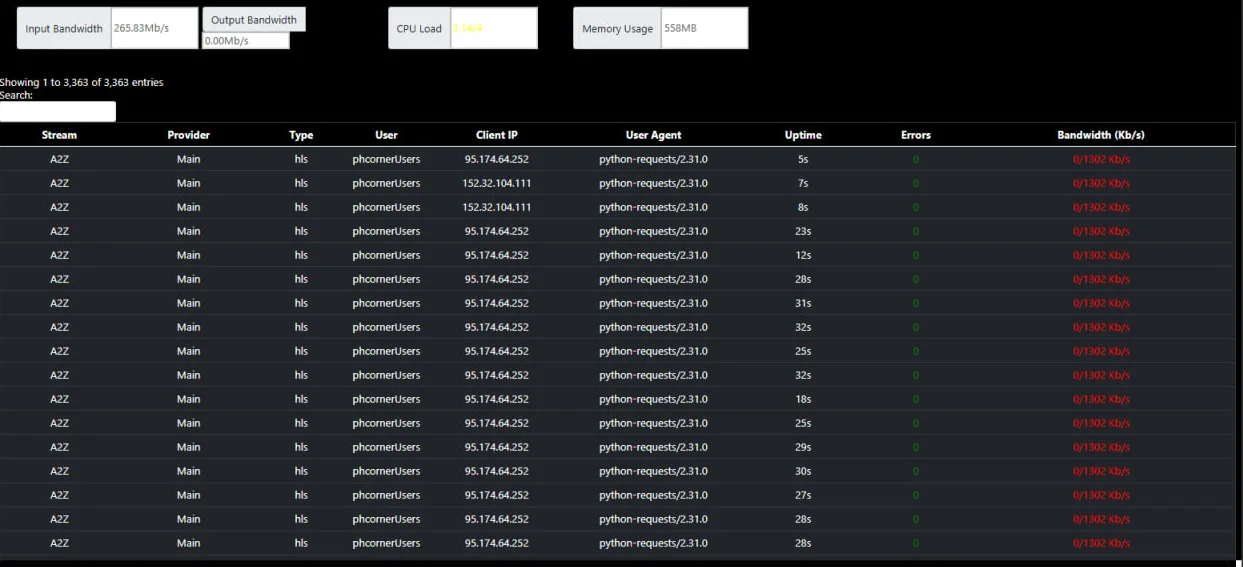Sort by the Type column header
The width and height of the screenshot is (1243, 567).
pyautogui.click(x=301, y=135)
